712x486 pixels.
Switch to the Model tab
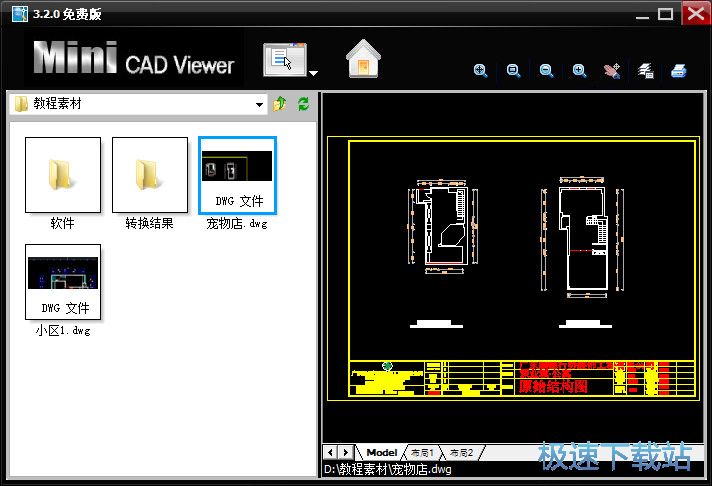[x=381, y=452]
